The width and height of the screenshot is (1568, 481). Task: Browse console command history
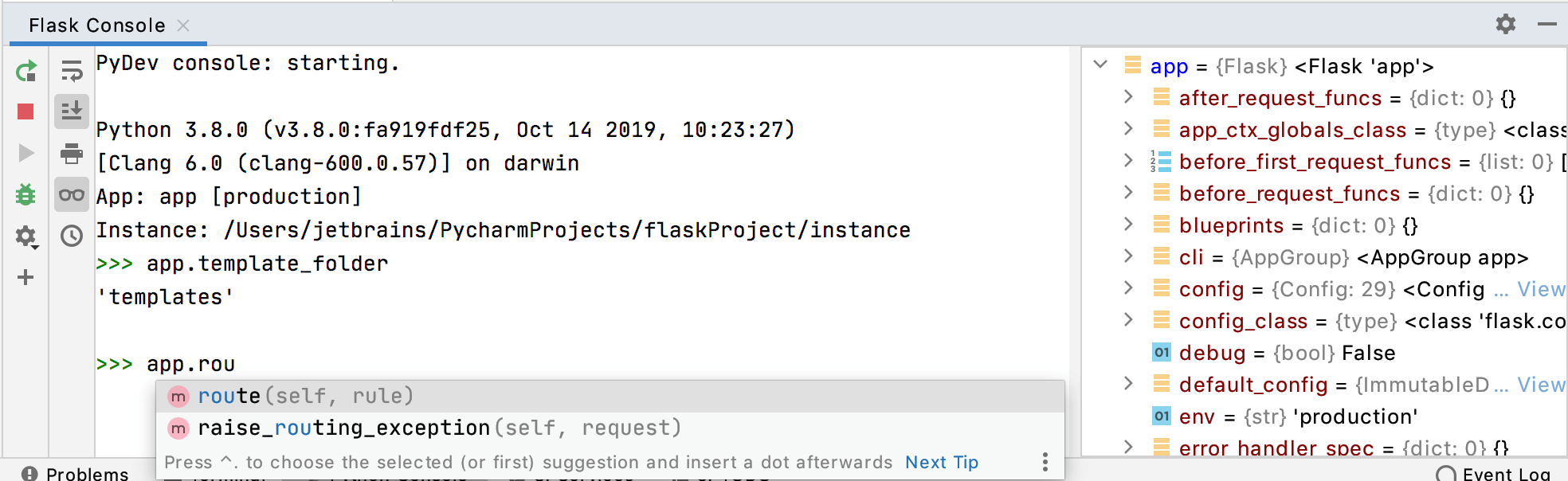72,236
